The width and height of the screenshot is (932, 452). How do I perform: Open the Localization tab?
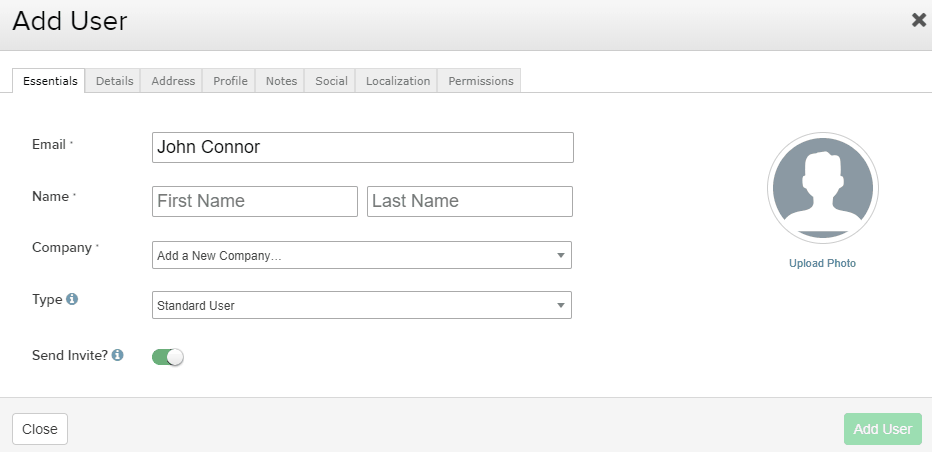coord(398,81)
